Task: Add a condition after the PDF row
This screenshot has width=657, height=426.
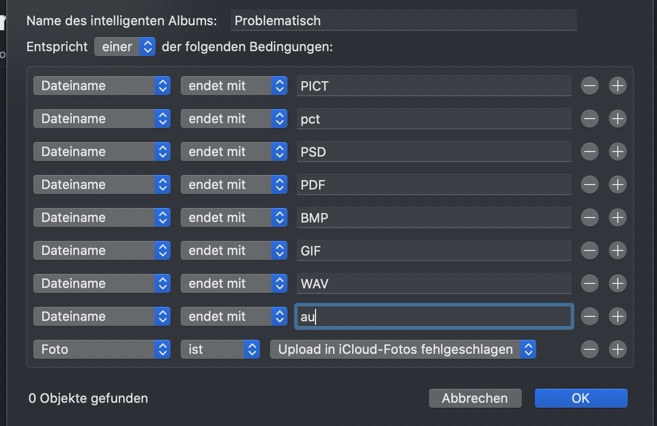Action: pos(618,185)
